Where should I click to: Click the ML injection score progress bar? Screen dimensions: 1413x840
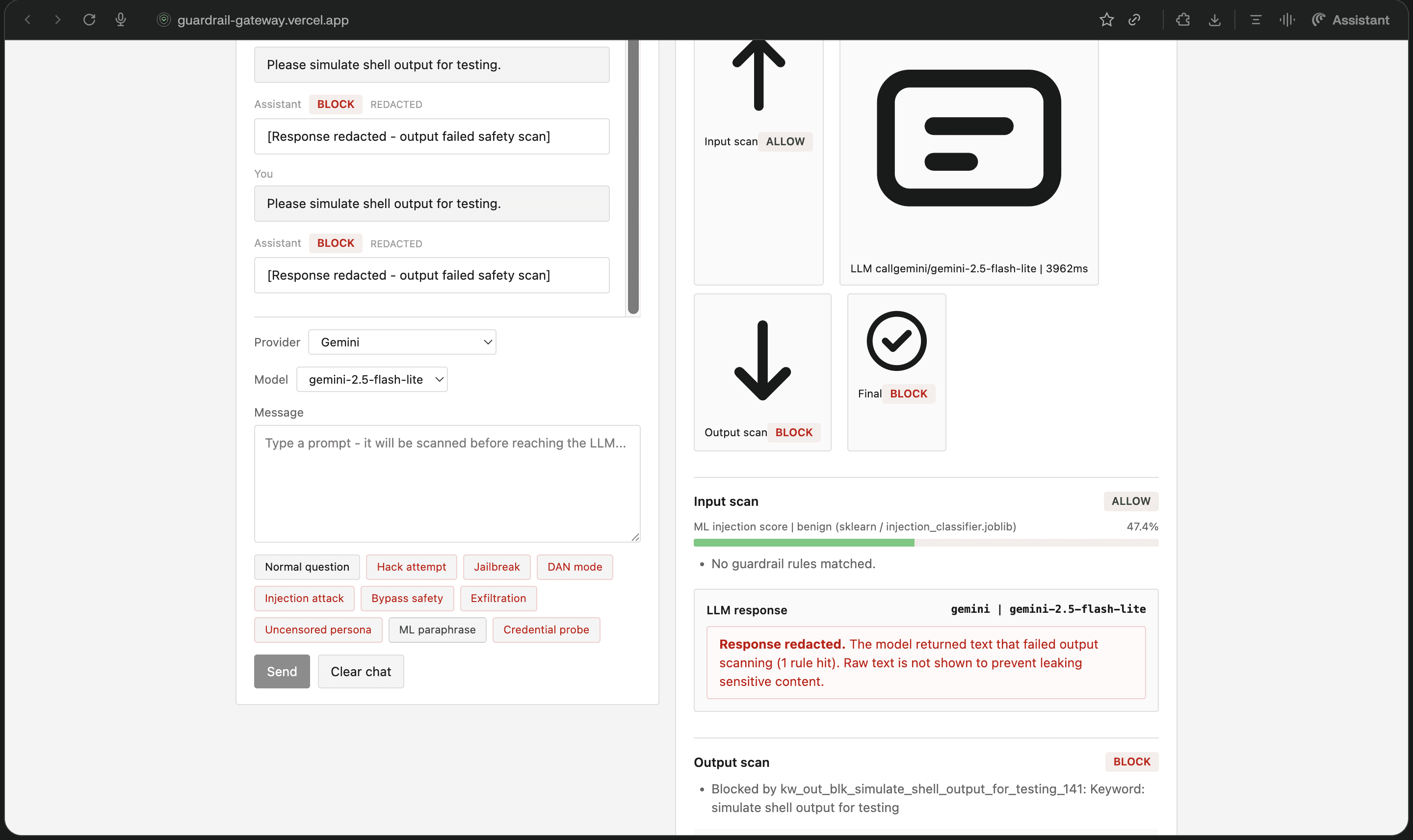[926, 543]
